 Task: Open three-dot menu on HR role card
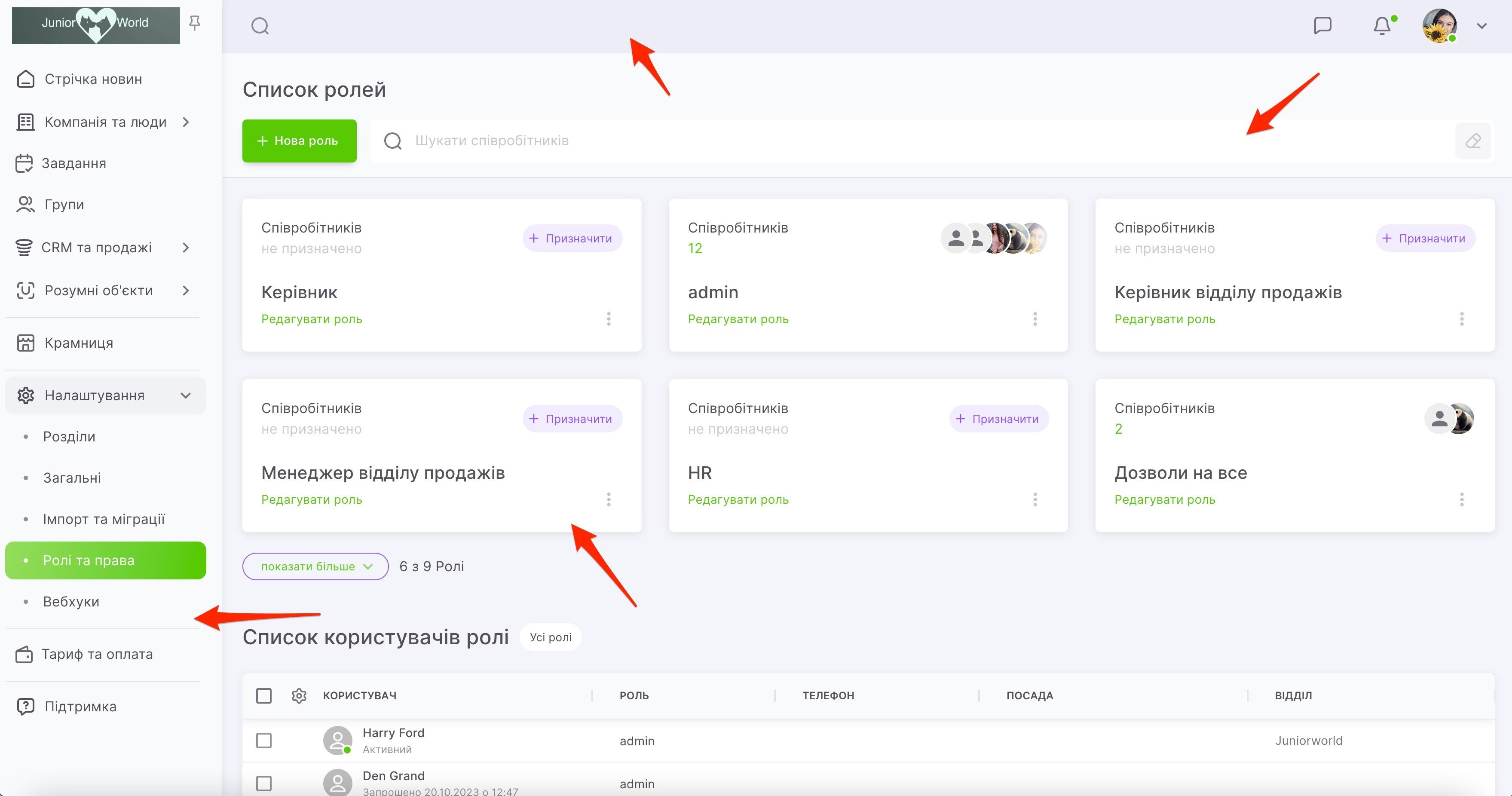1035,499
